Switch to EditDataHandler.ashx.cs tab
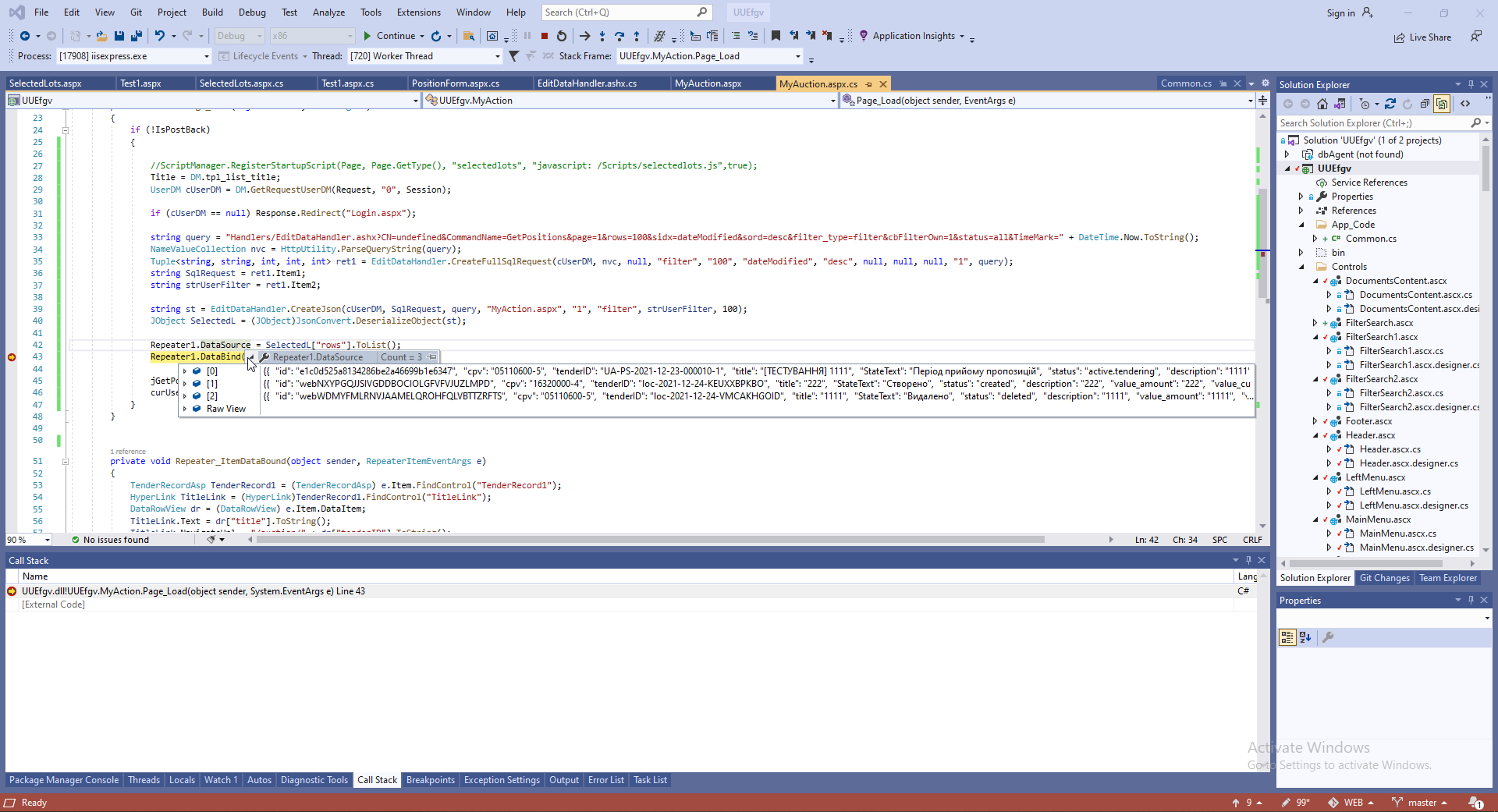The image size is (1498, 812). 587,83
